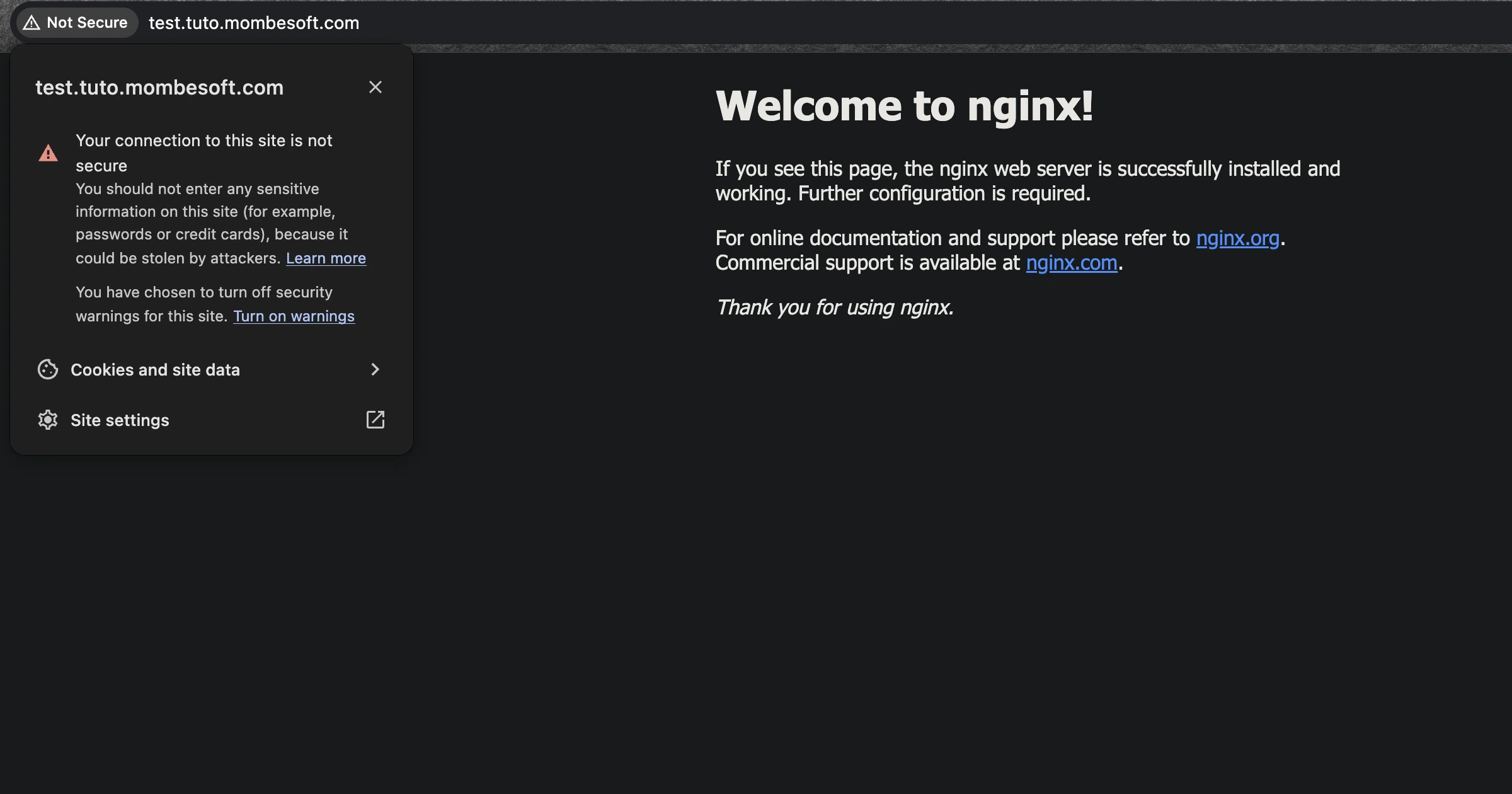Close the site information popup

click(x=375, y=87)
